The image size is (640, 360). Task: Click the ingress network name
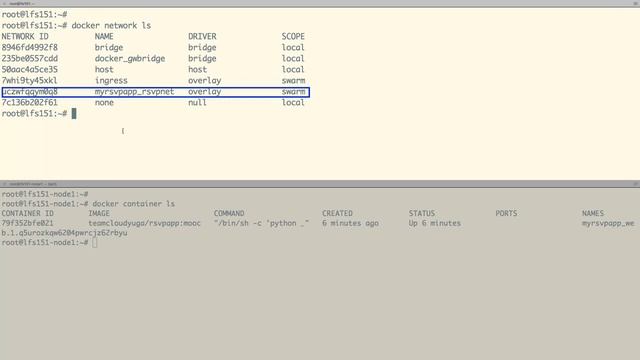pos(111,80)
